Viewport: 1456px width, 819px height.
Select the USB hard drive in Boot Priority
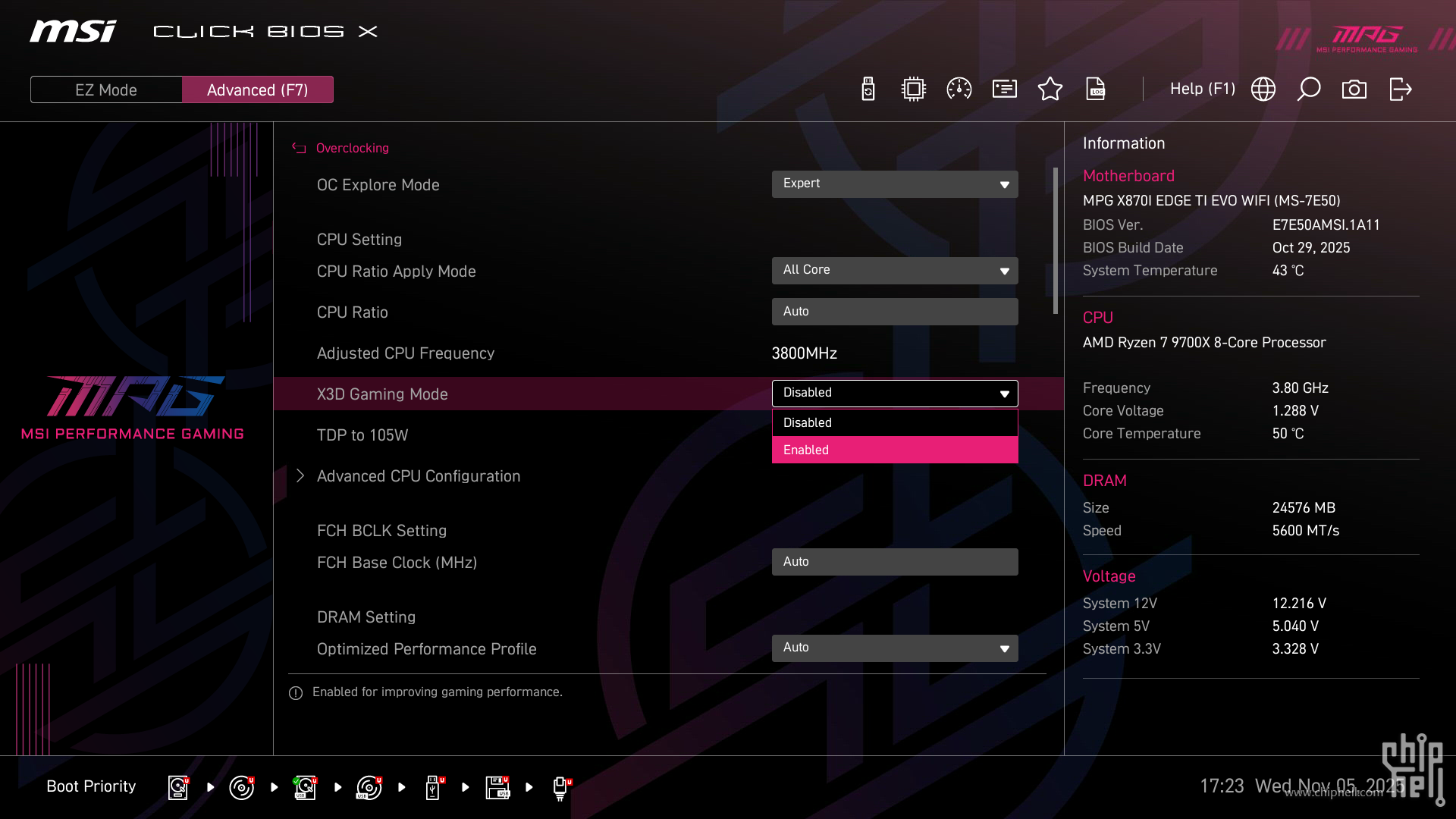point(306,787)
